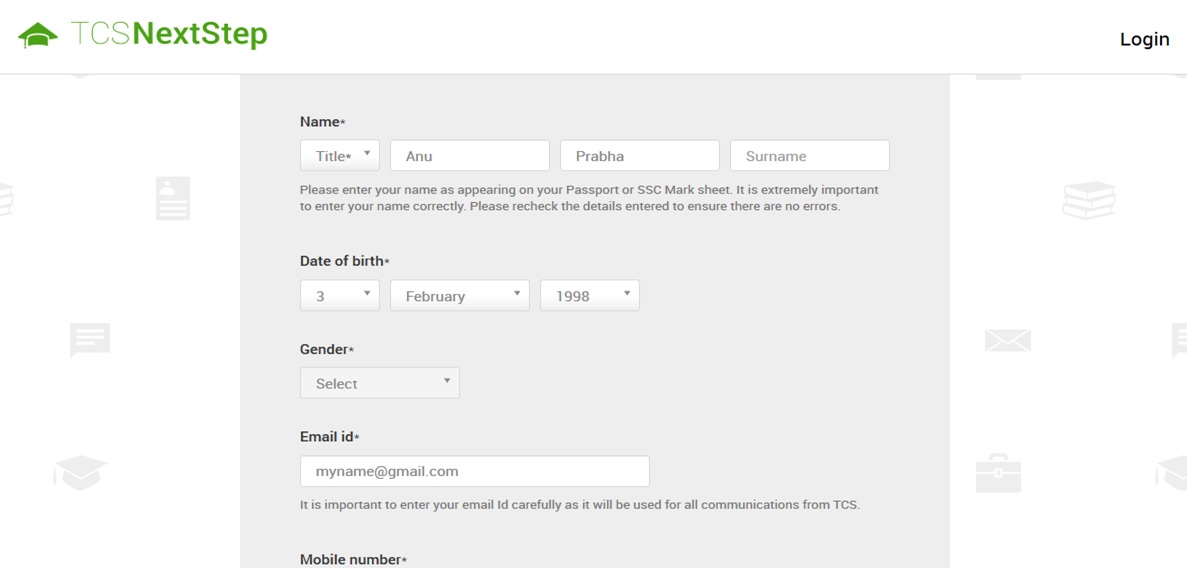1187x568 pixels.
Task: Click the grey graduation cap icon at left
Action: (80, 472)
